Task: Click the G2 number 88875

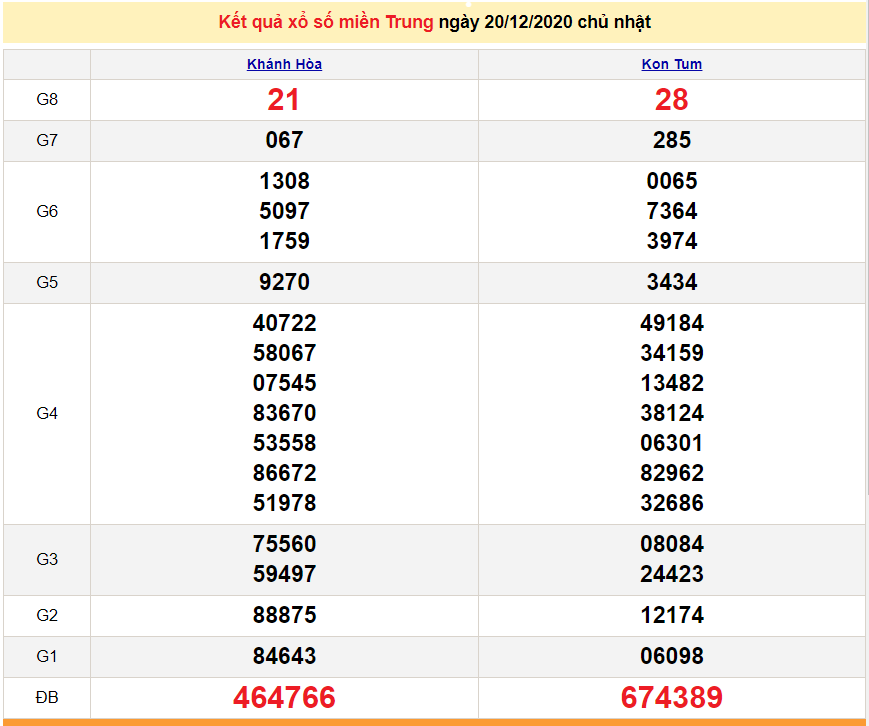Action: point(284,615)
